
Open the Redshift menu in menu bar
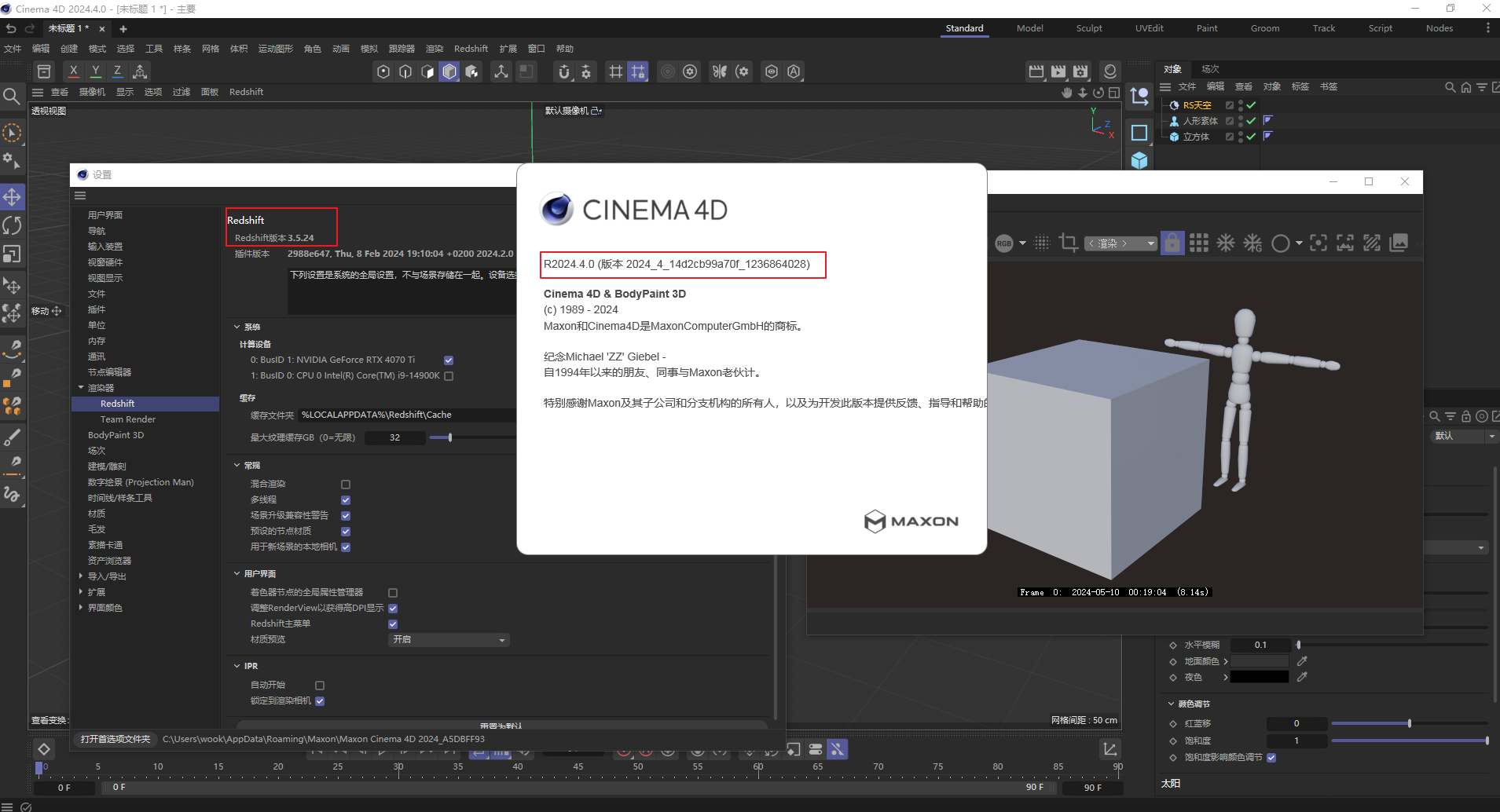[x=471, y=49]
